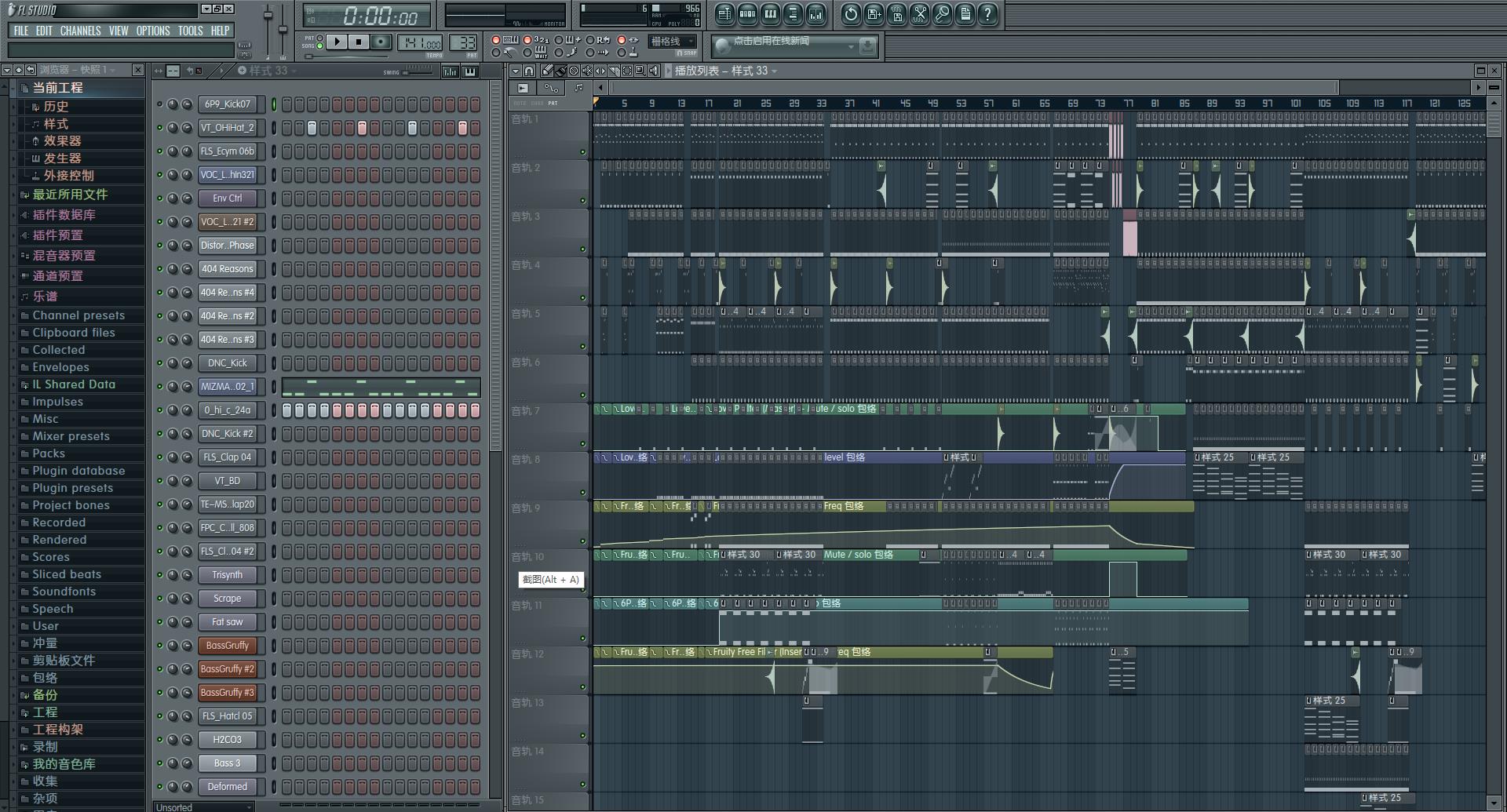Select the playlist selection tool
This screenshot has width=1507, height=812.
(x=627, y=71)
